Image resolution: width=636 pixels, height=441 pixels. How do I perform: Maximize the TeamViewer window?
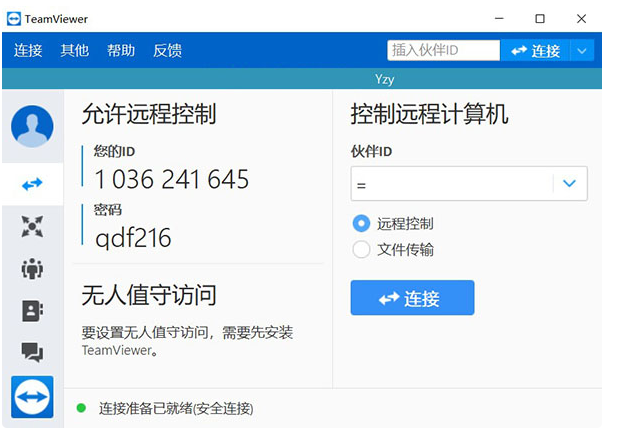[540, 19]
